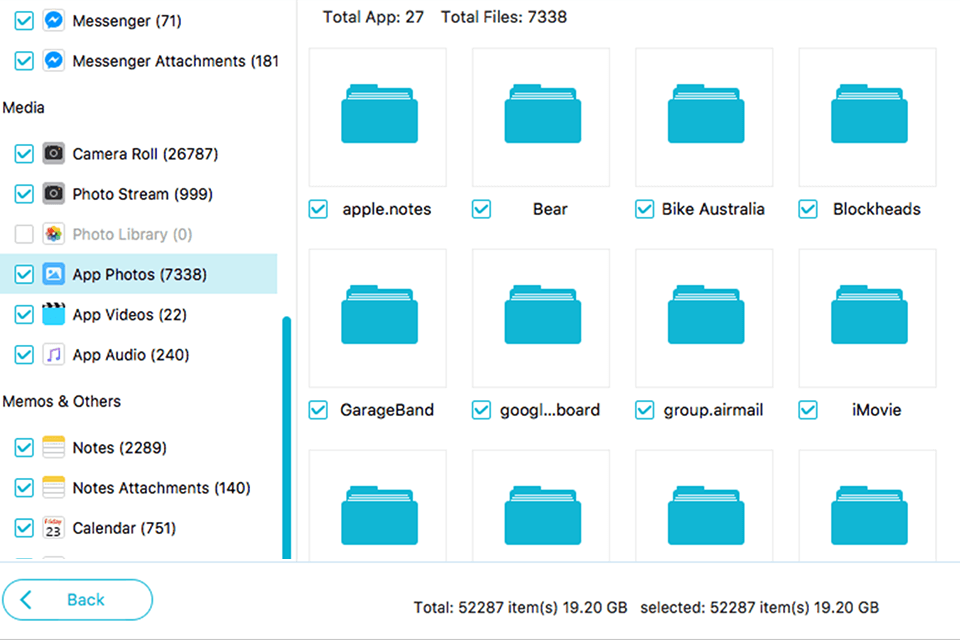Open the iMovie folder
Screen dimensions: 960x640
tap(868, 318)
